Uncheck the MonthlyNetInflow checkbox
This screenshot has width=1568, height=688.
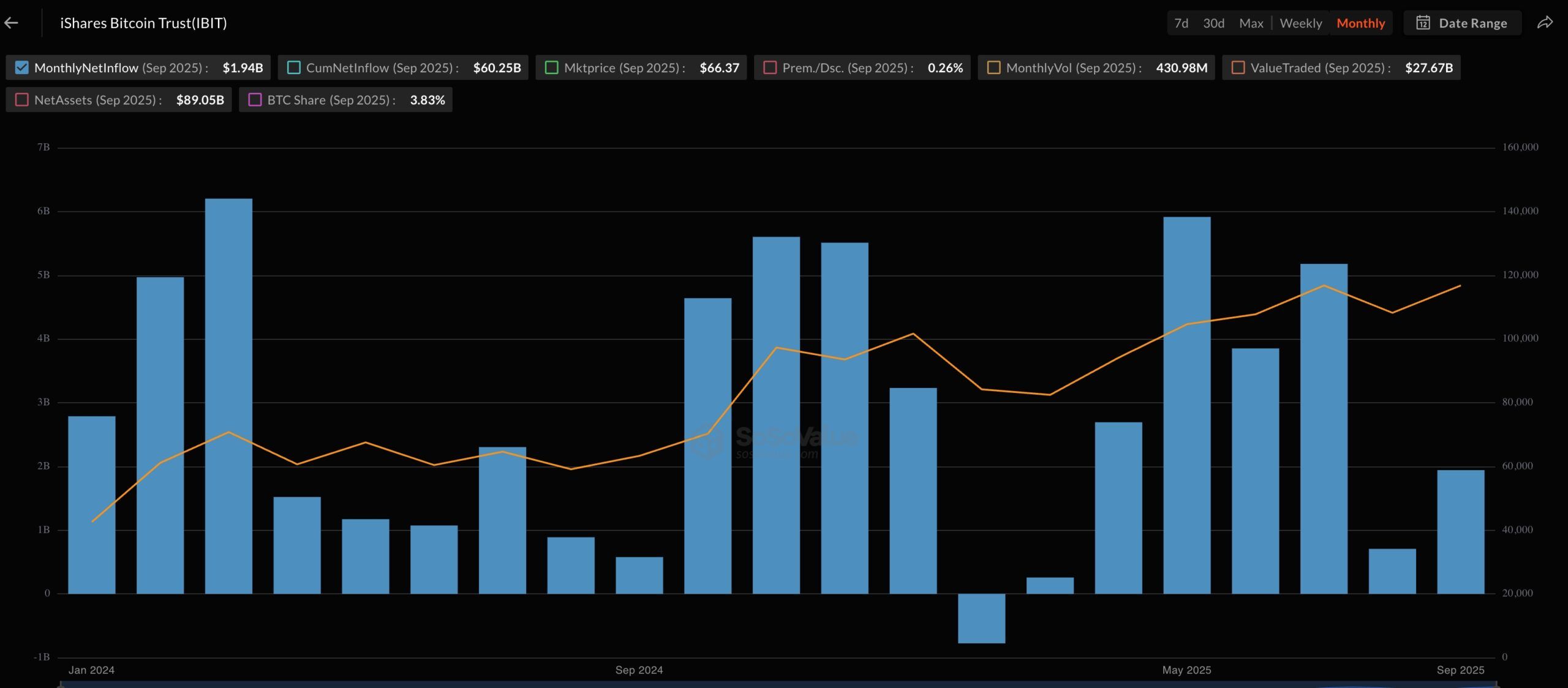point(21,67)
